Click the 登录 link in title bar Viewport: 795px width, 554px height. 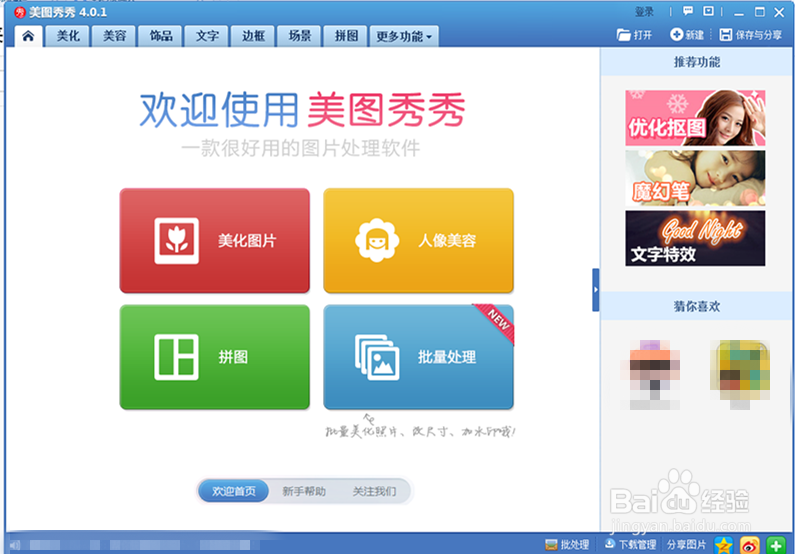point(644,12)
